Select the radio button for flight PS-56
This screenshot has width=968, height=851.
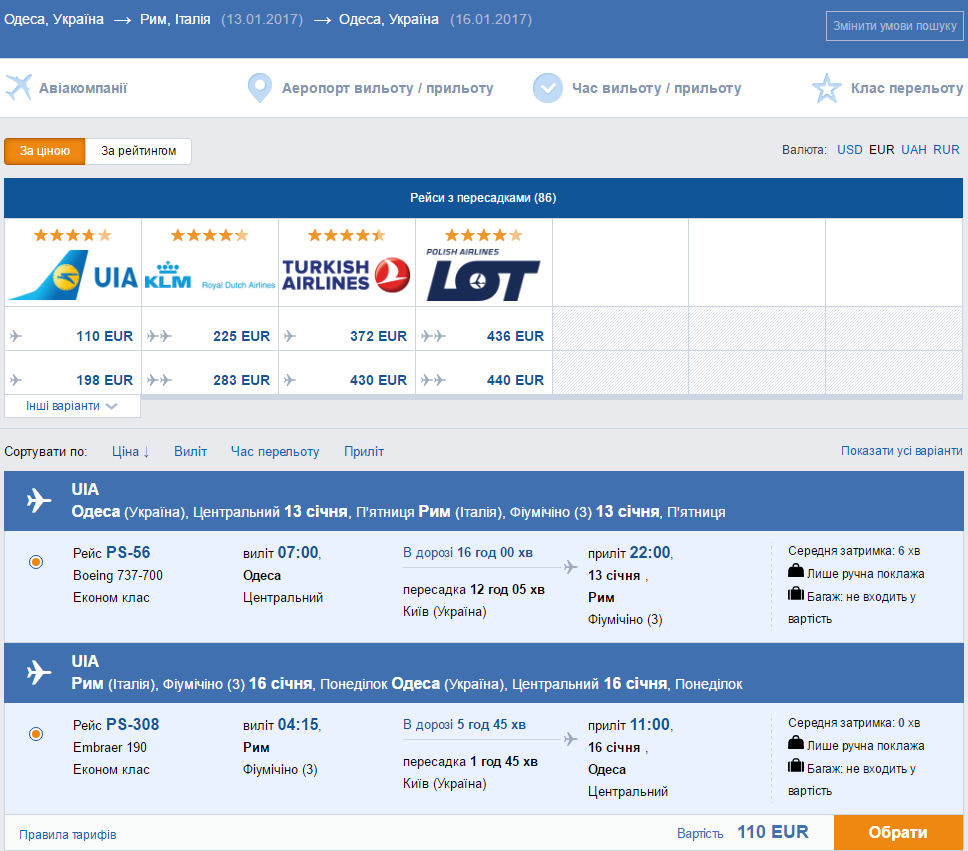pos(36,562)
